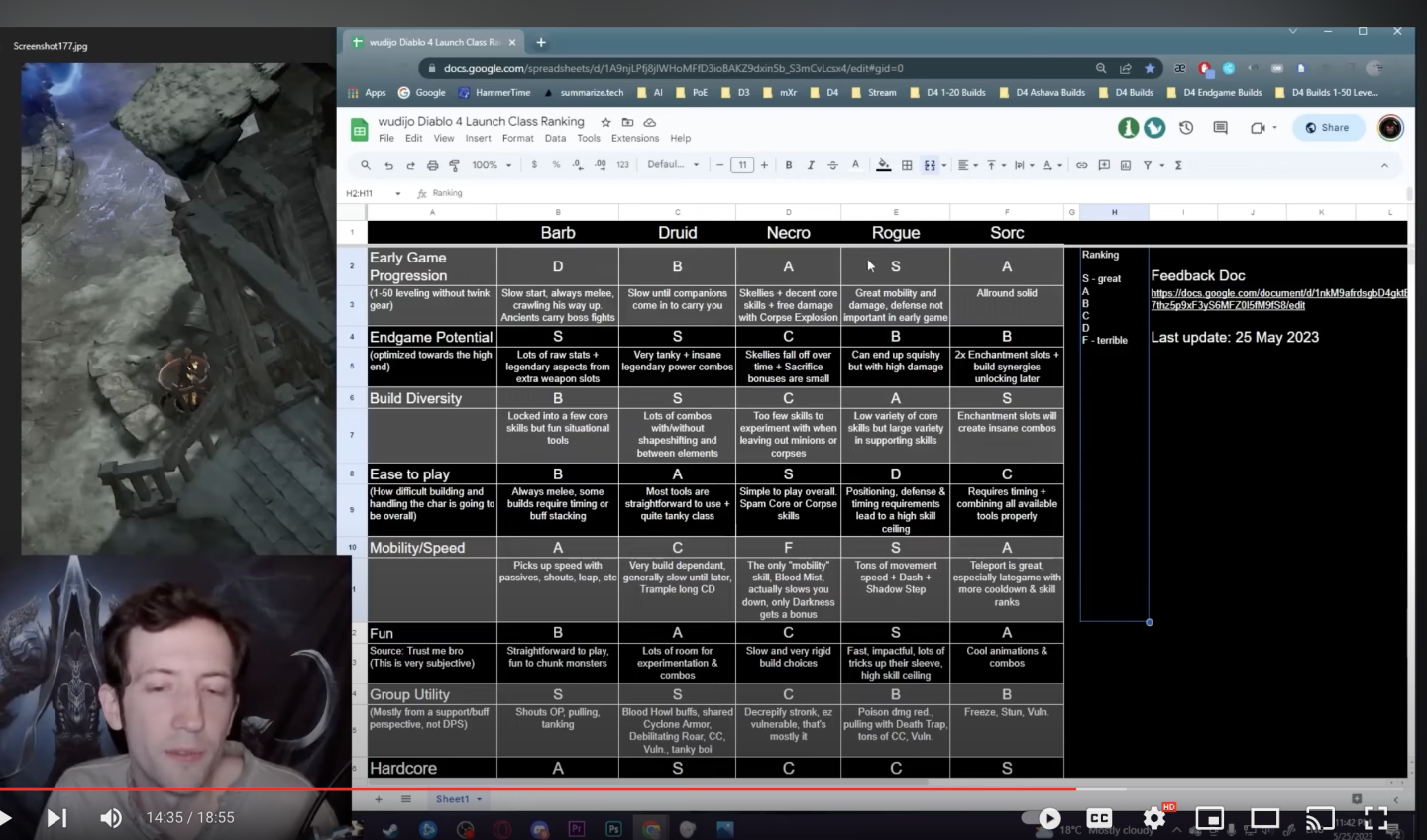Increase font size with the plus button
This screenshot has width=1427, height=840.
click(764, 165)
